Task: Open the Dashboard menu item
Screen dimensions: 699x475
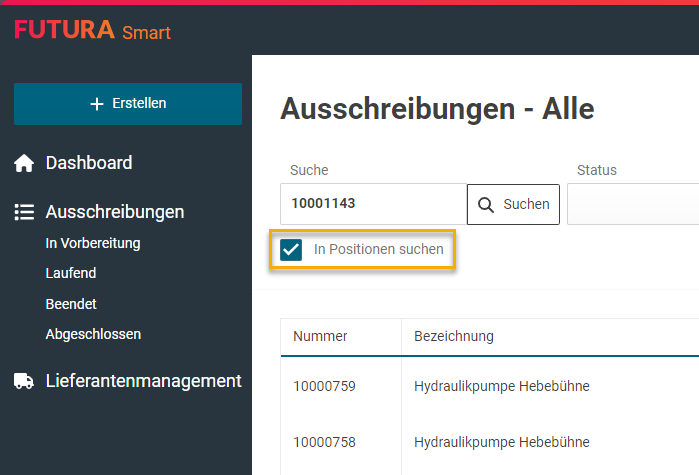Action: point(88,163)
